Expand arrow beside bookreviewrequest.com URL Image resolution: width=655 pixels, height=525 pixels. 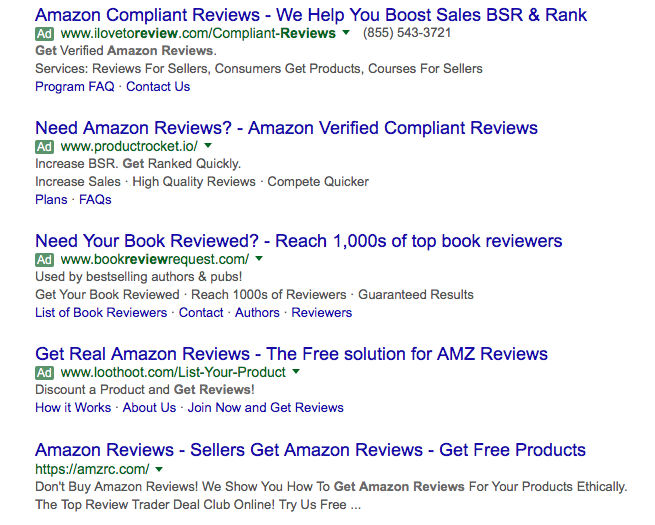(259, 259)
